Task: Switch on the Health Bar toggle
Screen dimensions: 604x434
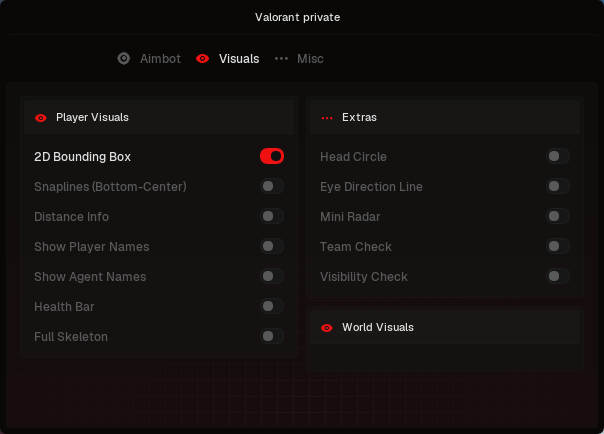Action: (x=272, y=306)
